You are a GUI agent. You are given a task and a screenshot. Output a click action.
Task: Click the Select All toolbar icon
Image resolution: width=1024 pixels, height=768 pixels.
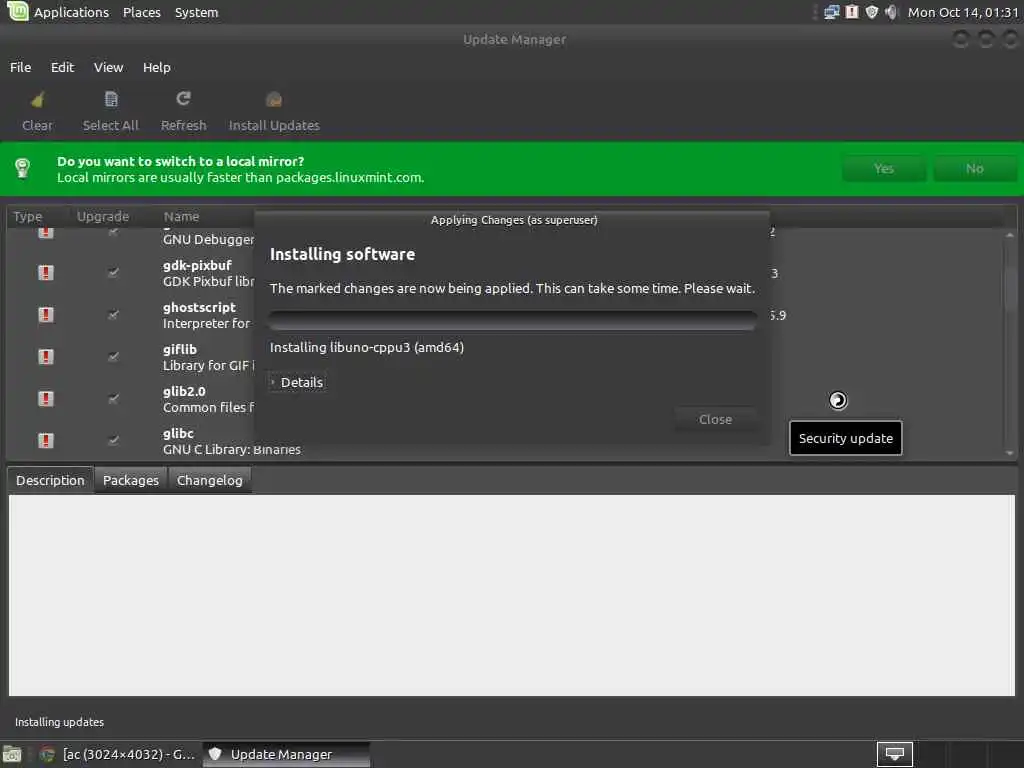point(111,99)
